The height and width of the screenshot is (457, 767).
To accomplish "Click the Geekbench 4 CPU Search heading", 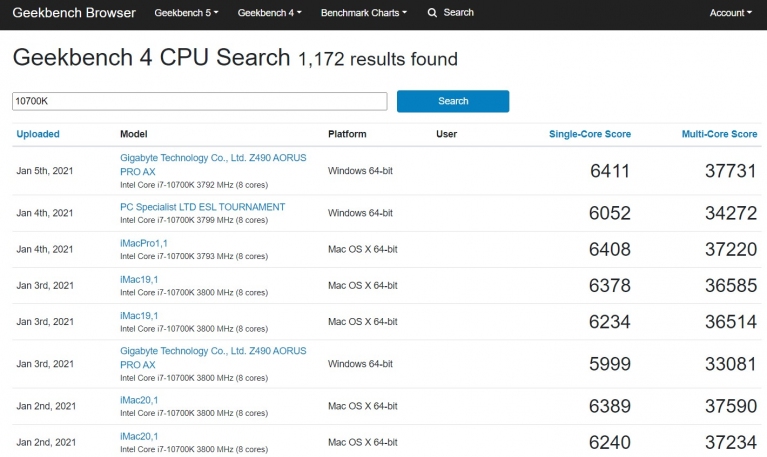I will [x=151, y=58].
